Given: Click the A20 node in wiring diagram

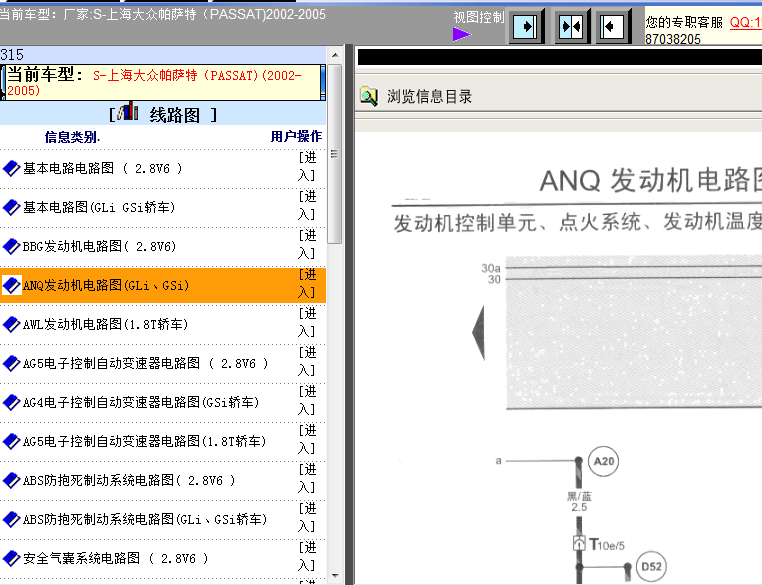Looking at the screenshot, I should pos(604,461).
